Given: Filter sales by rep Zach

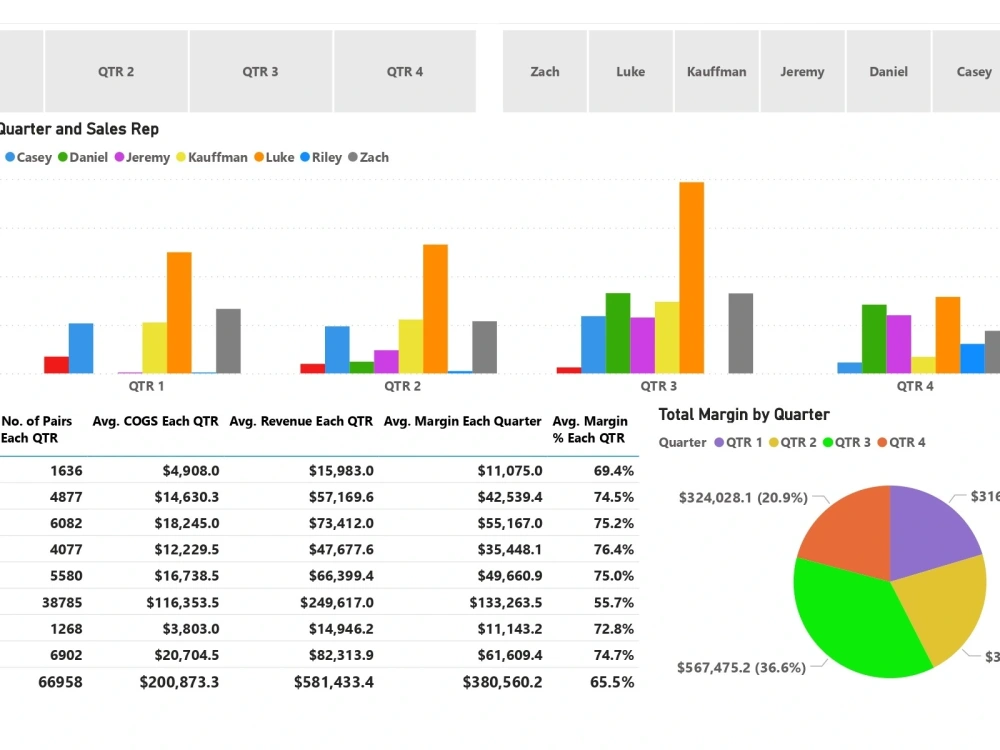Looking at the screenshot, I should click(544, 71).
